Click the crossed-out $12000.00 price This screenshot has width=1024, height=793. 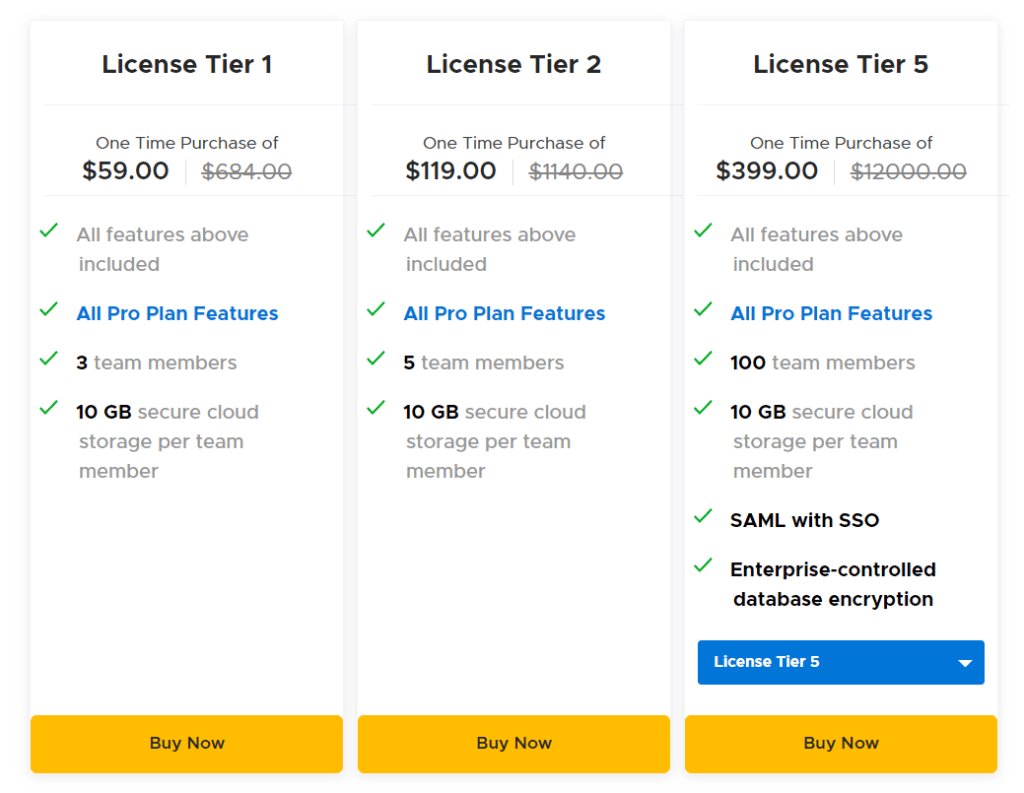click(908, 172)
